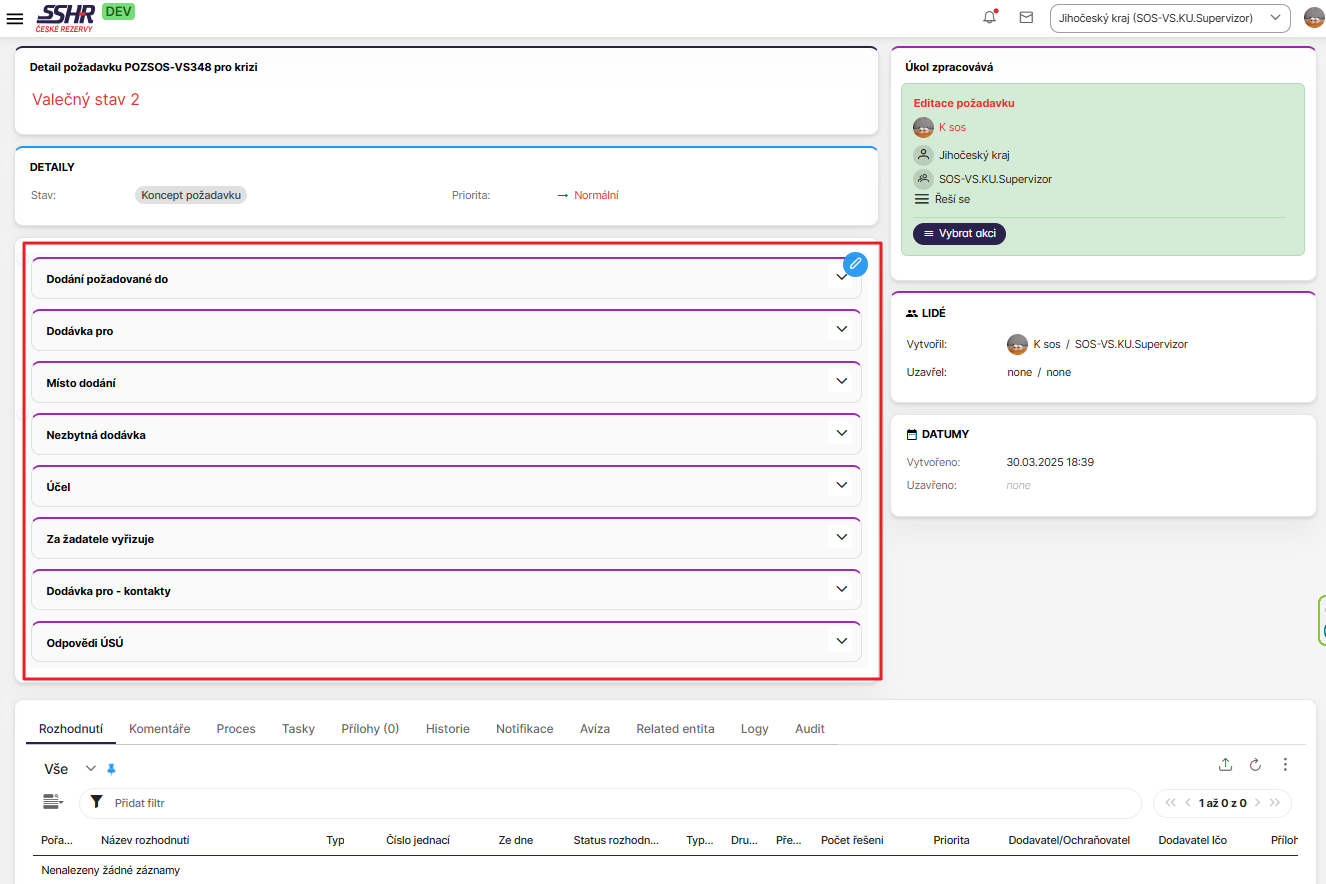
Task: Open the mail envelope icon
Action: tap(1026, 17)
